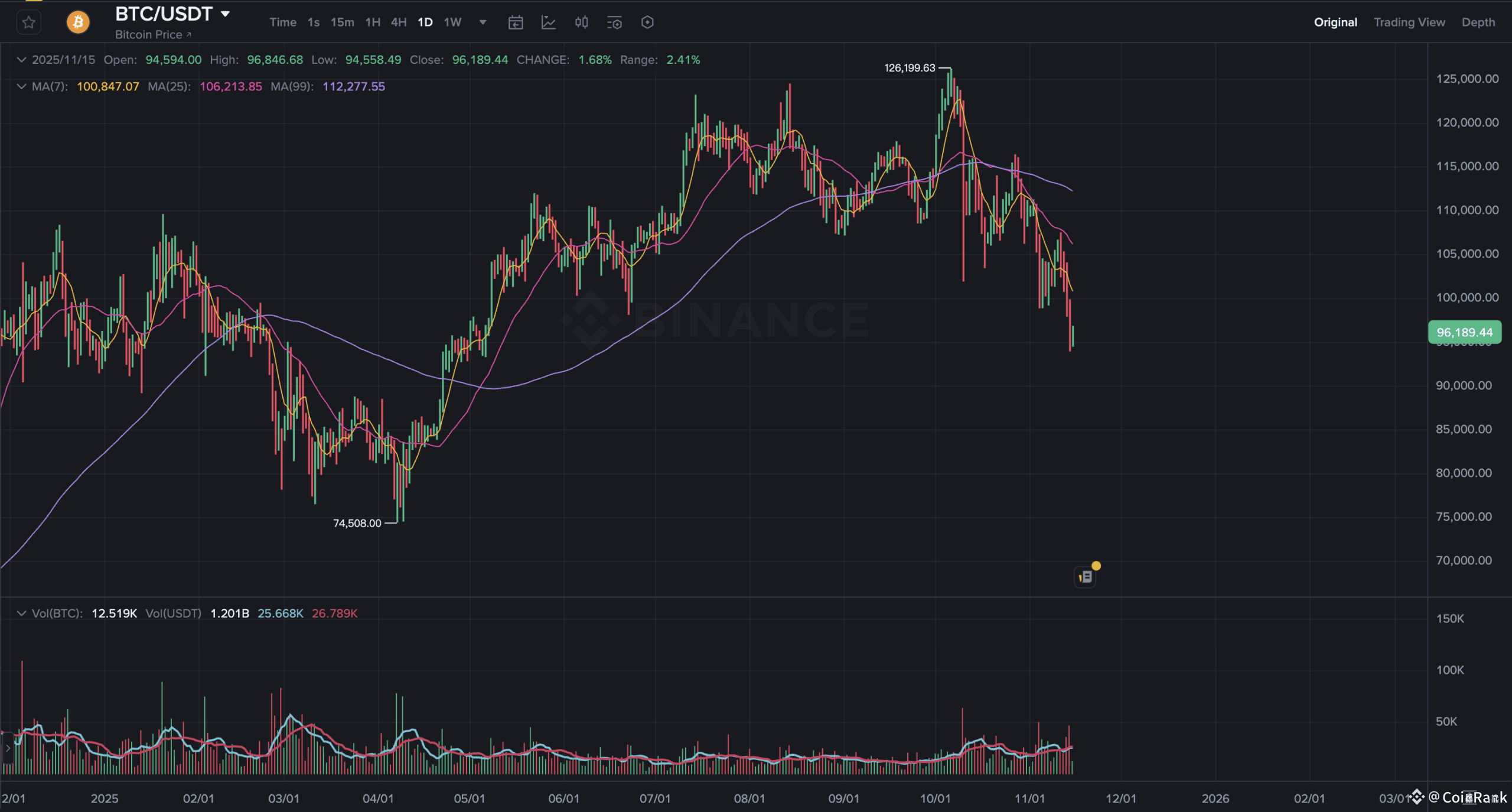Add BTC/USDT to favorites with star
The width and height of the screenshot is (1512, 812).
pos(28,22)
